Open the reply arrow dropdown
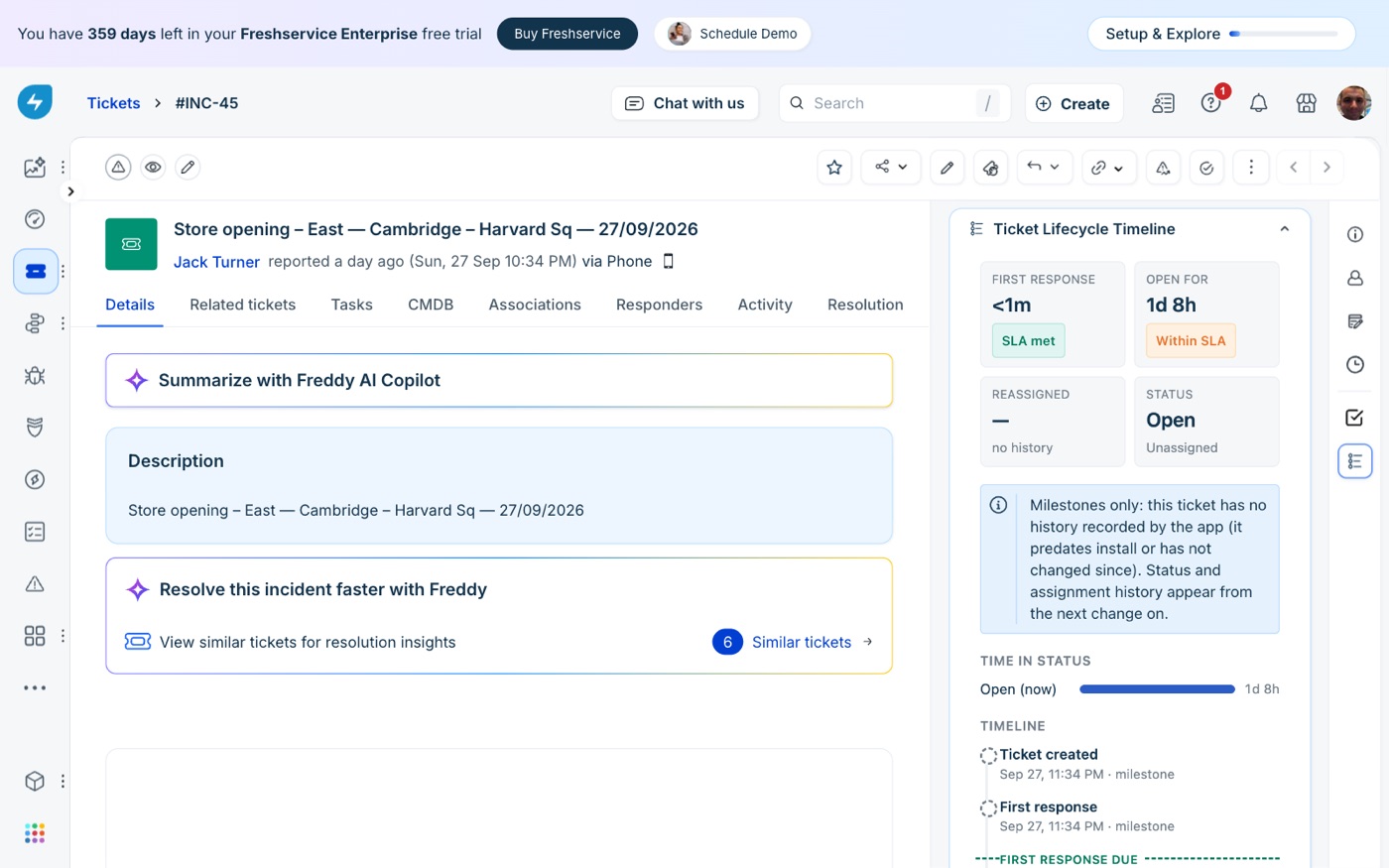This screenshot has height=868, width=1389. coord(1044,168)
